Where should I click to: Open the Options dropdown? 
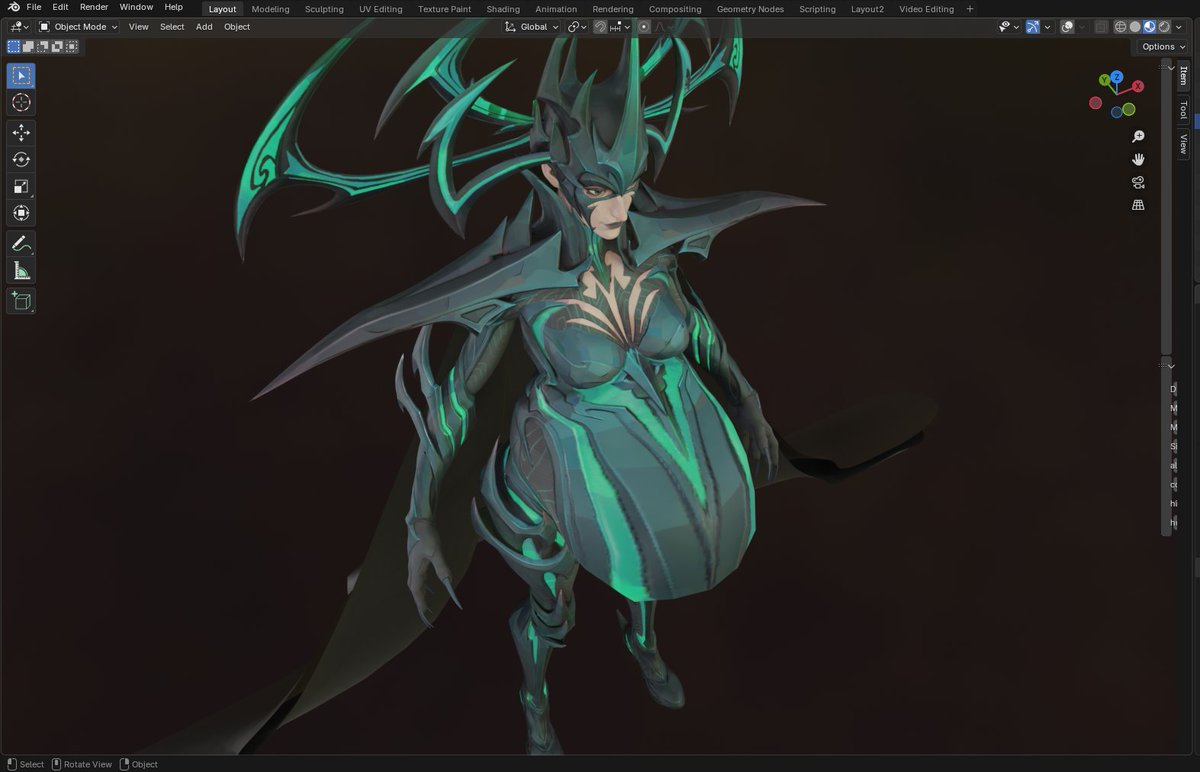(1163, 46)
